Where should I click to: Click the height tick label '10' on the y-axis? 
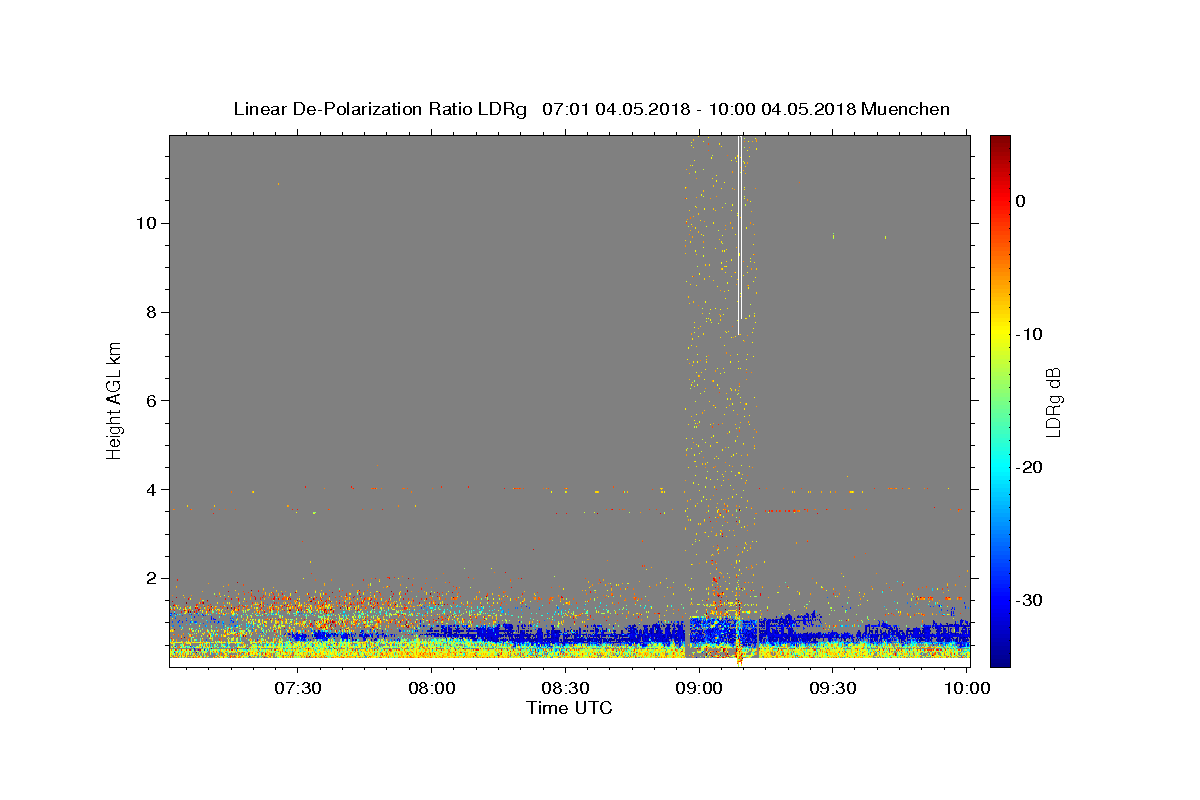point(144,222)
